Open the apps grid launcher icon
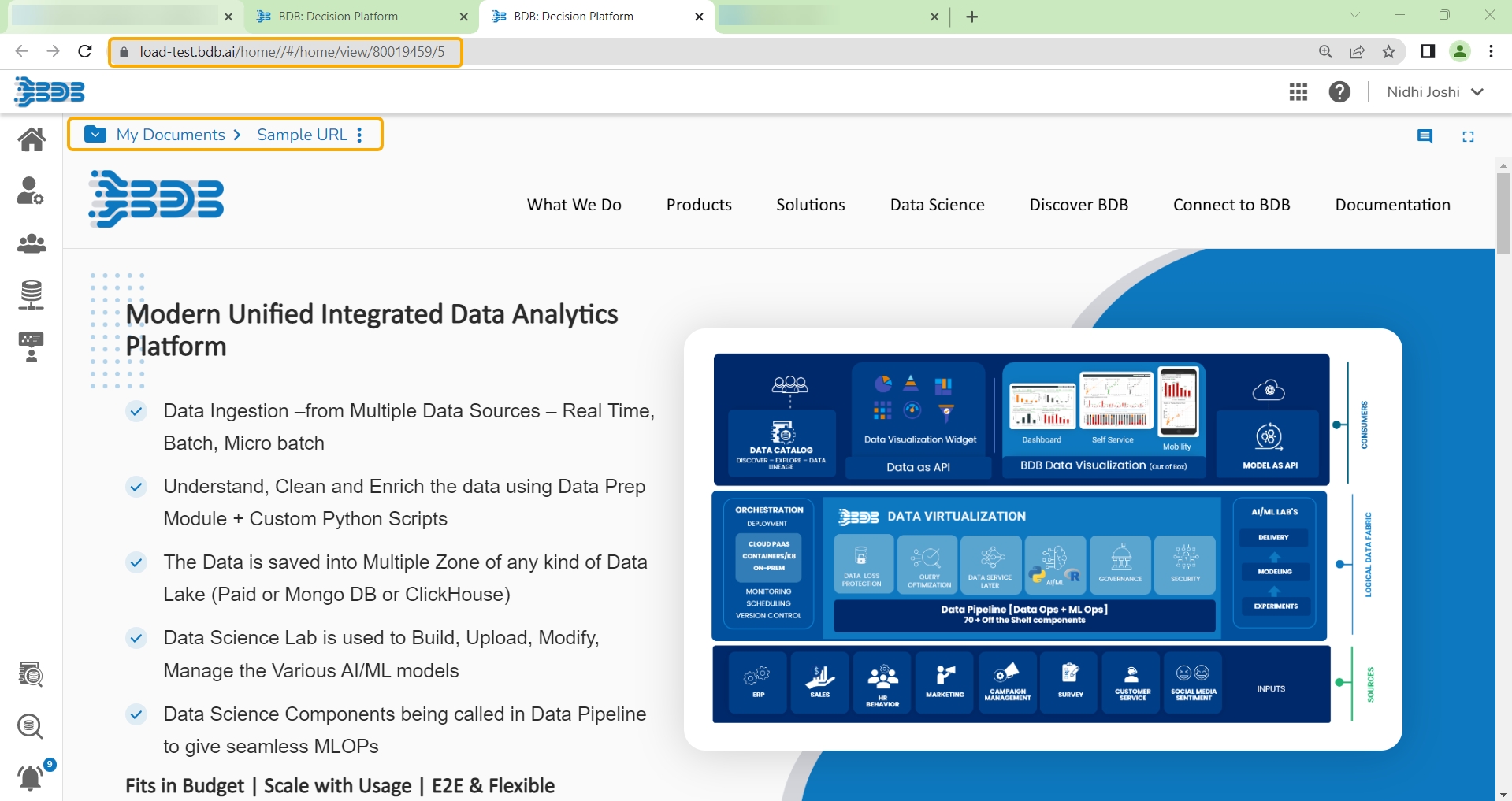The width and height of the screenshot is (1512, 801). click(1298, 92)
